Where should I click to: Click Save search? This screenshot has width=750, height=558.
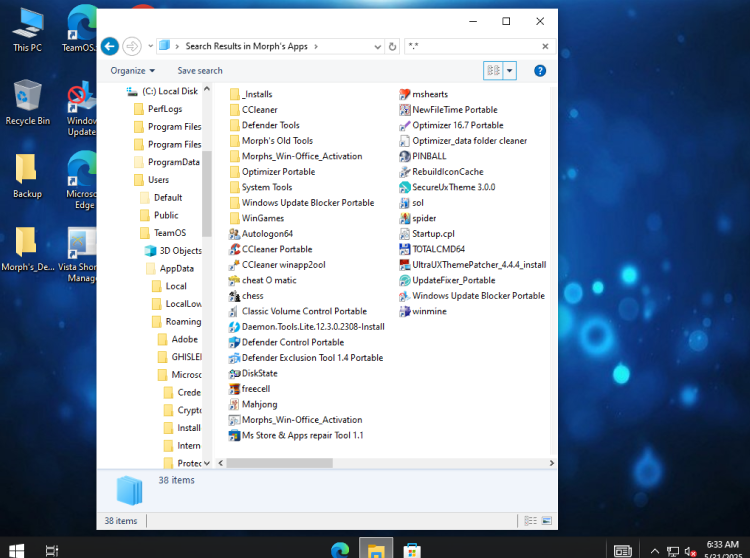[x=200, y=71]
